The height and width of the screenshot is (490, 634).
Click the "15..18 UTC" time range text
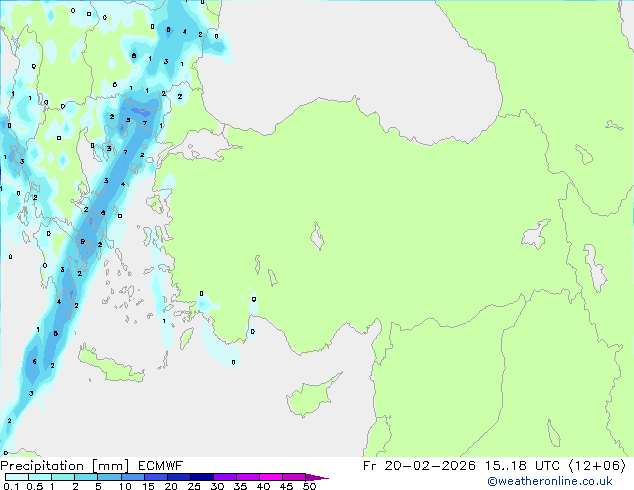[x=522, y=466]
